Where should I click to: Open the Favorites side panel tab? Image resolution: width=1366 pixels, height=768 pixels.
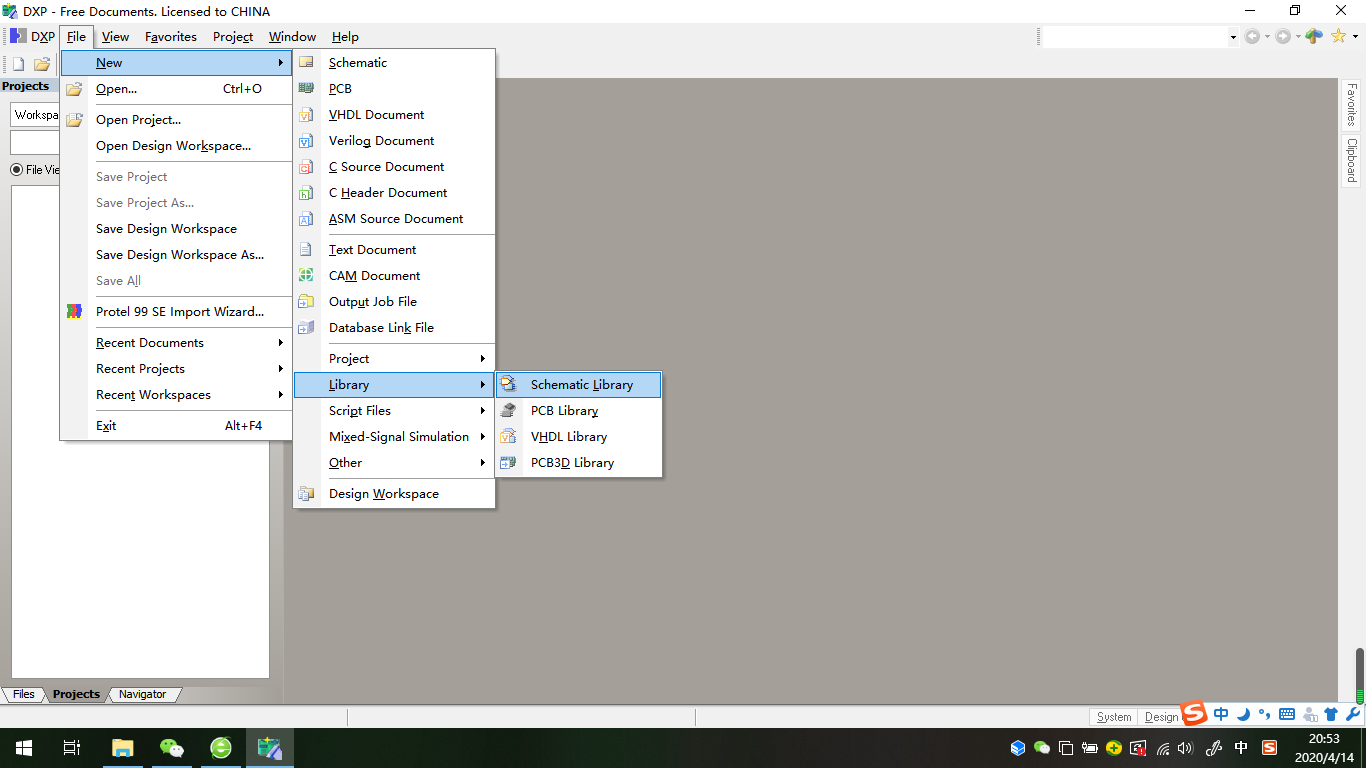coord(1351,105)
